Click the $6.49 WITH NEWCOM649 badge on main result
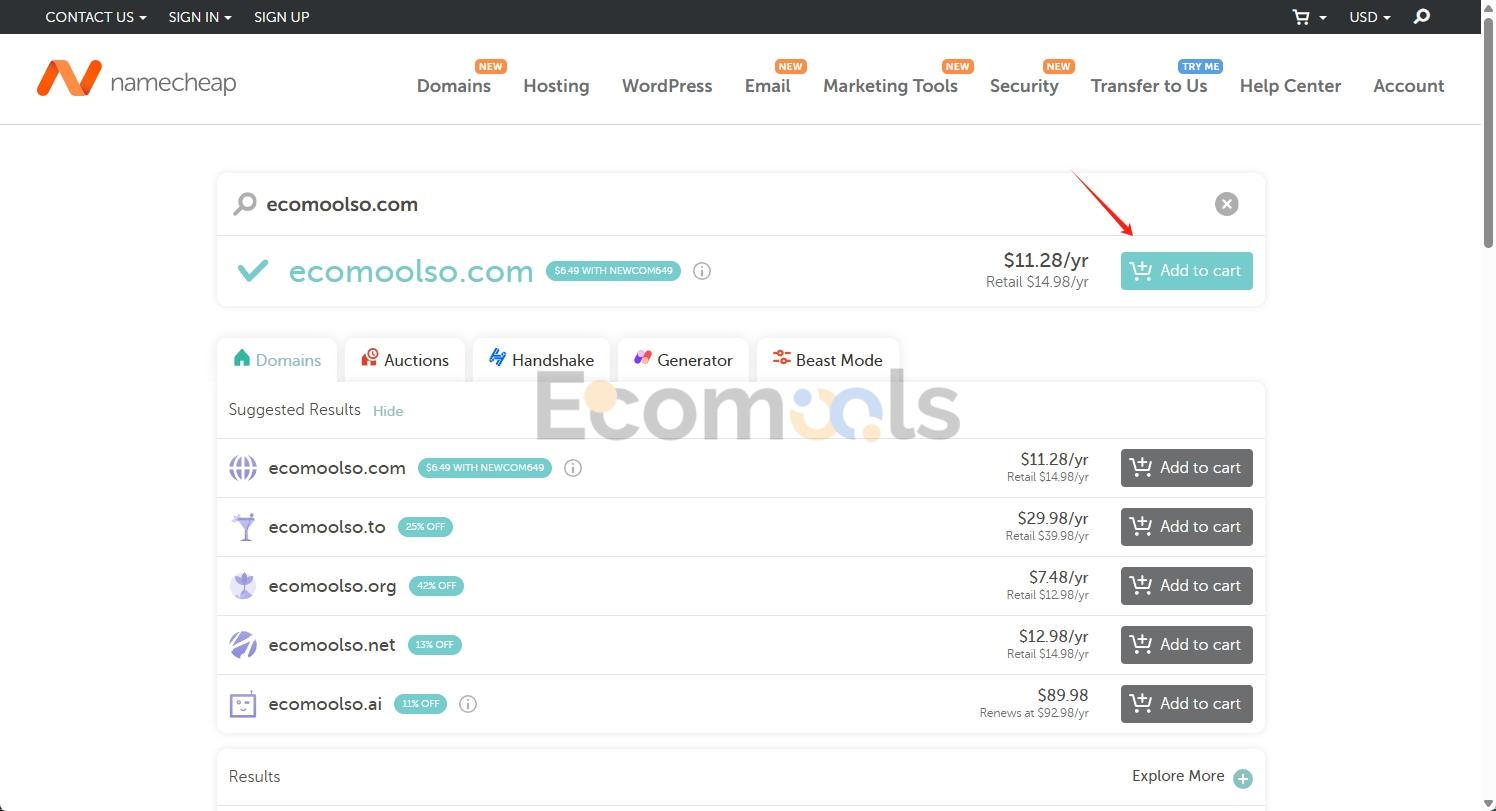The height and width of the screenshot is (811, 1496). coord(613,271)
